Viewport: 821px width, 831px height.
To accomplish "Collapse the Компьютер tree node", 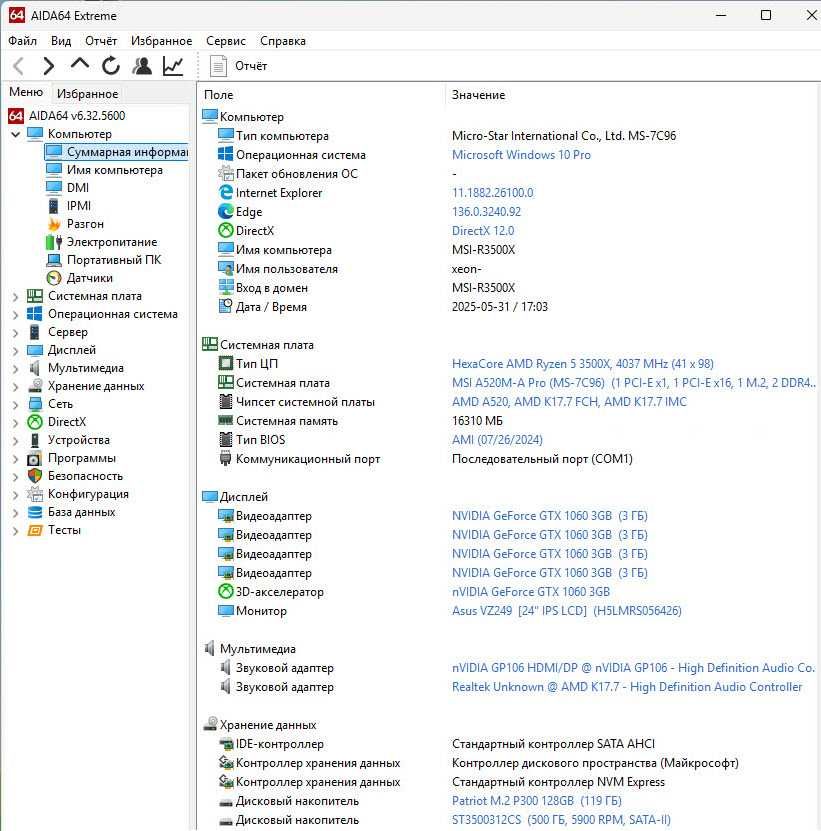I will coord(15,134).
